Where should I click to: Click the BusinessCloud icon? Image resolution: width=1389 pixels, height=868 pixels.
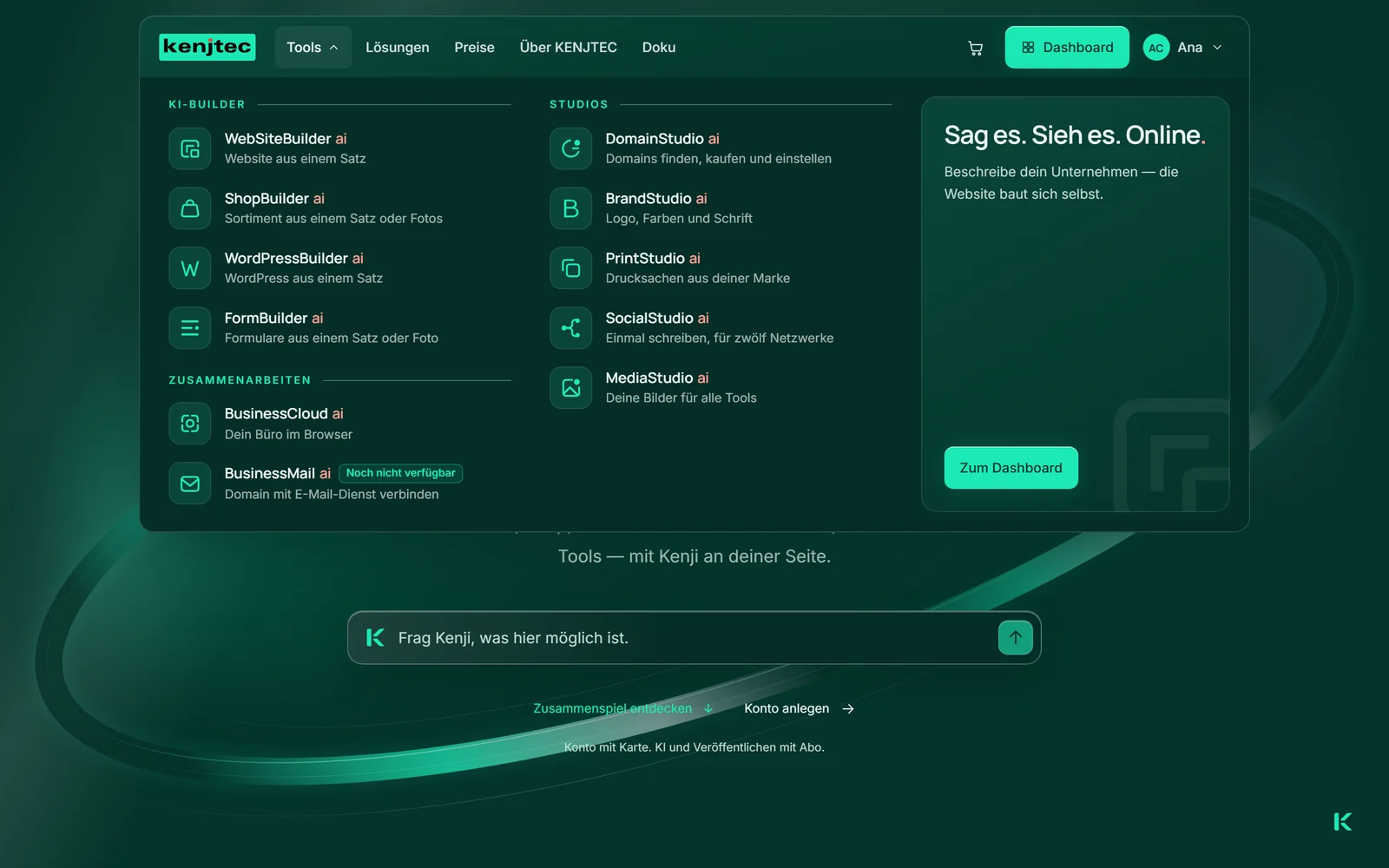189,424
